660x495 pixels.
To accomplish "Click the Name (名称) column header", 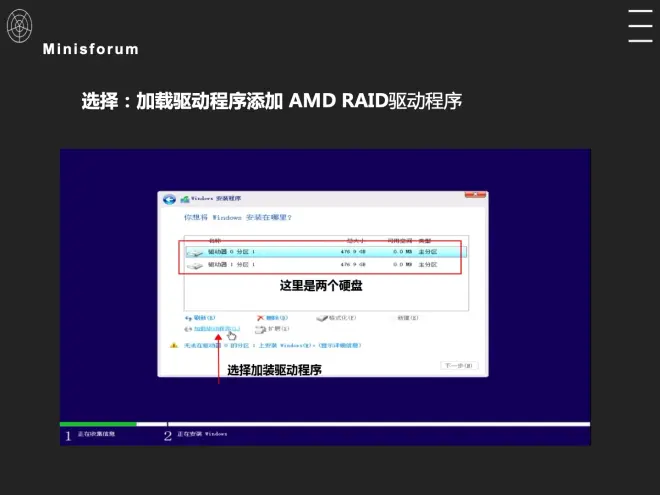I will [215, 241].
